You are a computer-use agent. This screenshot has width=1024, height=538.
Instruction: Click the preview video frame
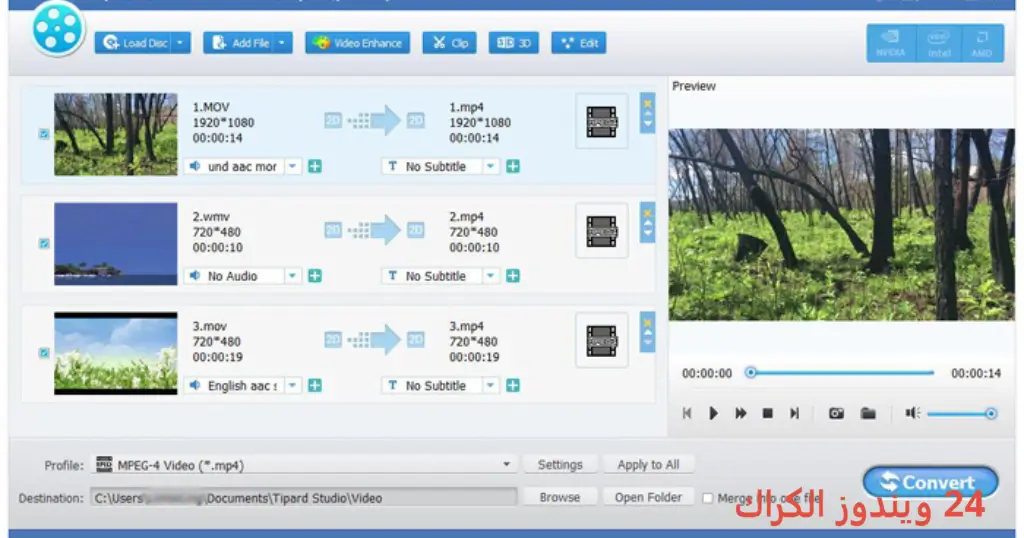click(841, 224)
